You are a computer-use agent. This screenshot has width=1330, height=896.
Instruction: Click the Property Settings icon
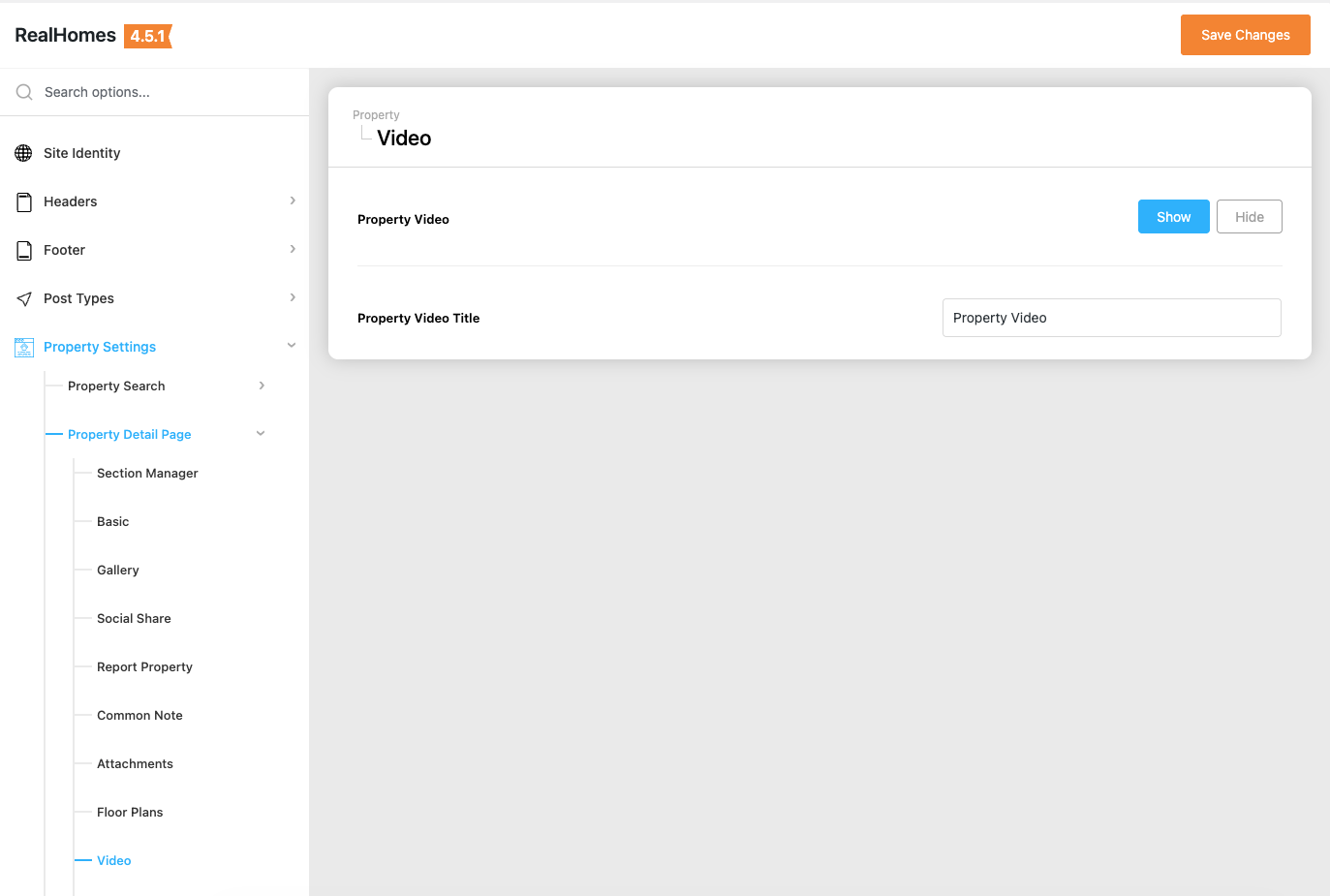pos(24,347)
